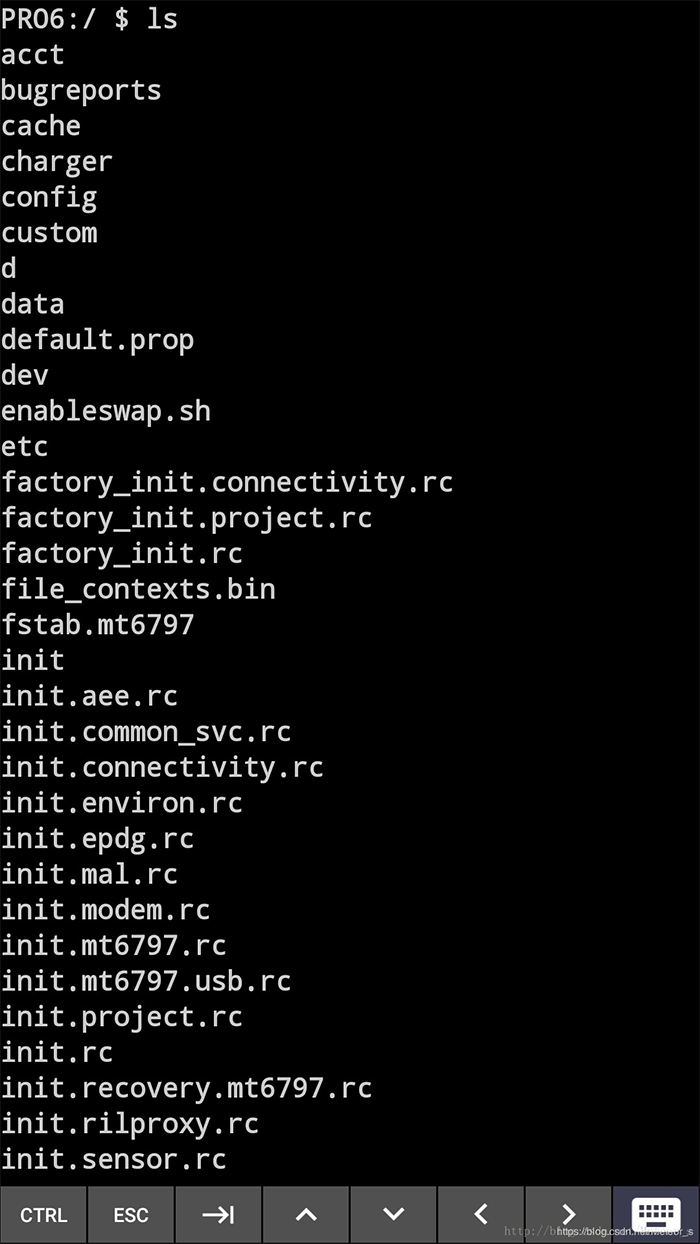Tap the ESC key

(x=130, y=1214)
